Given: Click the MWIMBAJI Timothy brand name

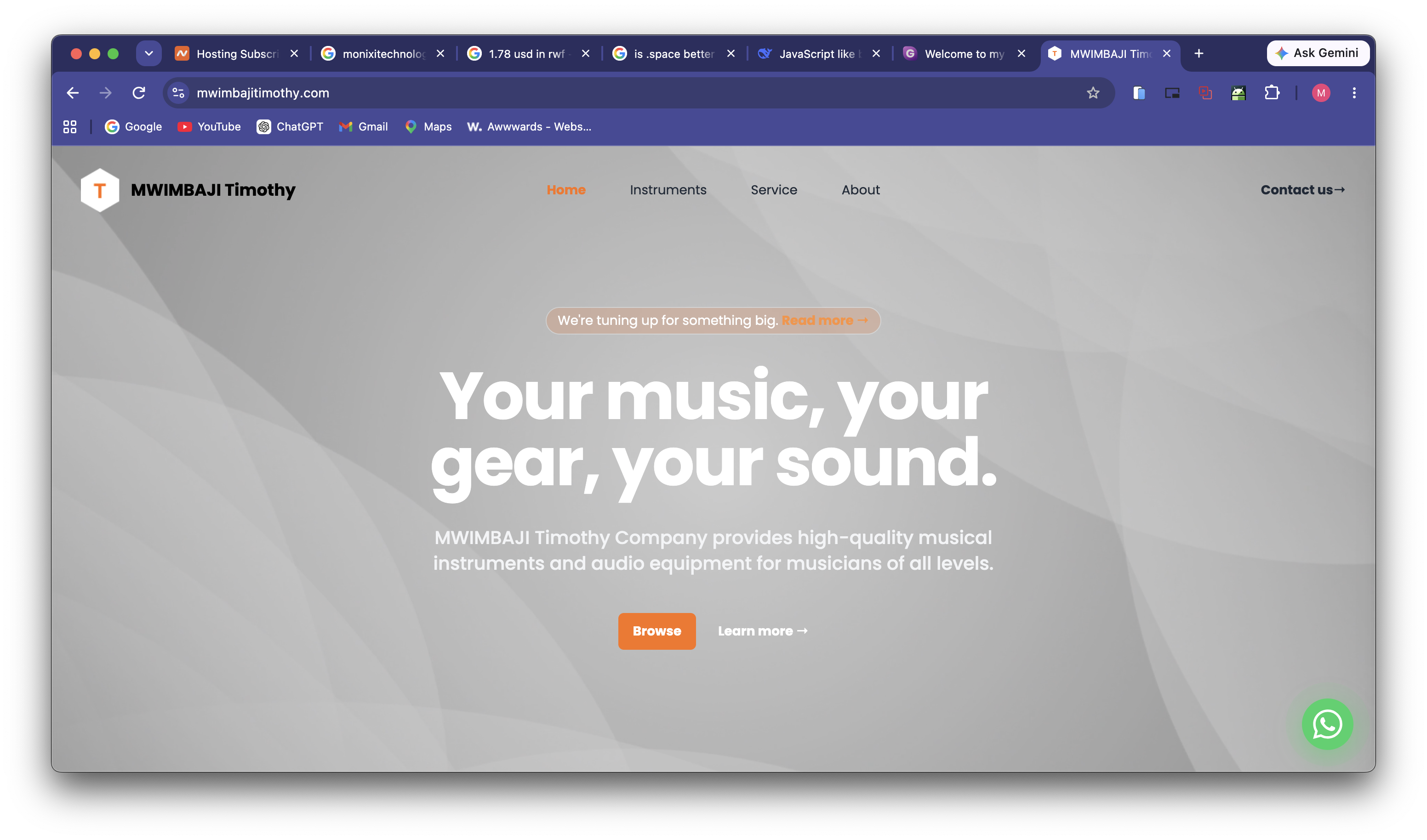Looking at the screenshot, I should coord(213,190).
